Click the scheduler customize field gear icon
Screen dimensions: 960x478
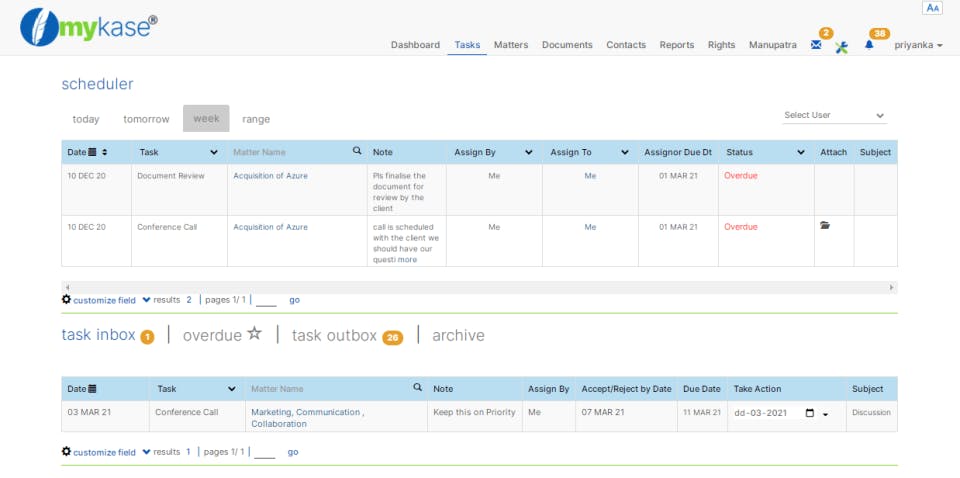(x=66, y=299)
